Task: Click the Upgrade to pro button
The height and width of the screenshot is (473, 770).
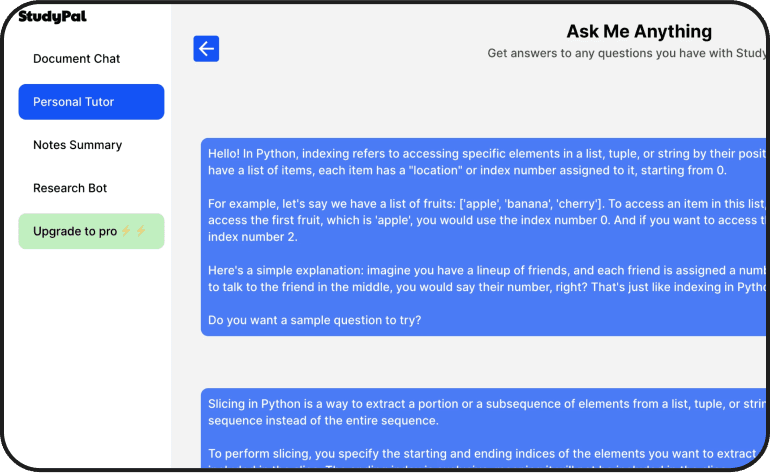Action: coord(91,231)
